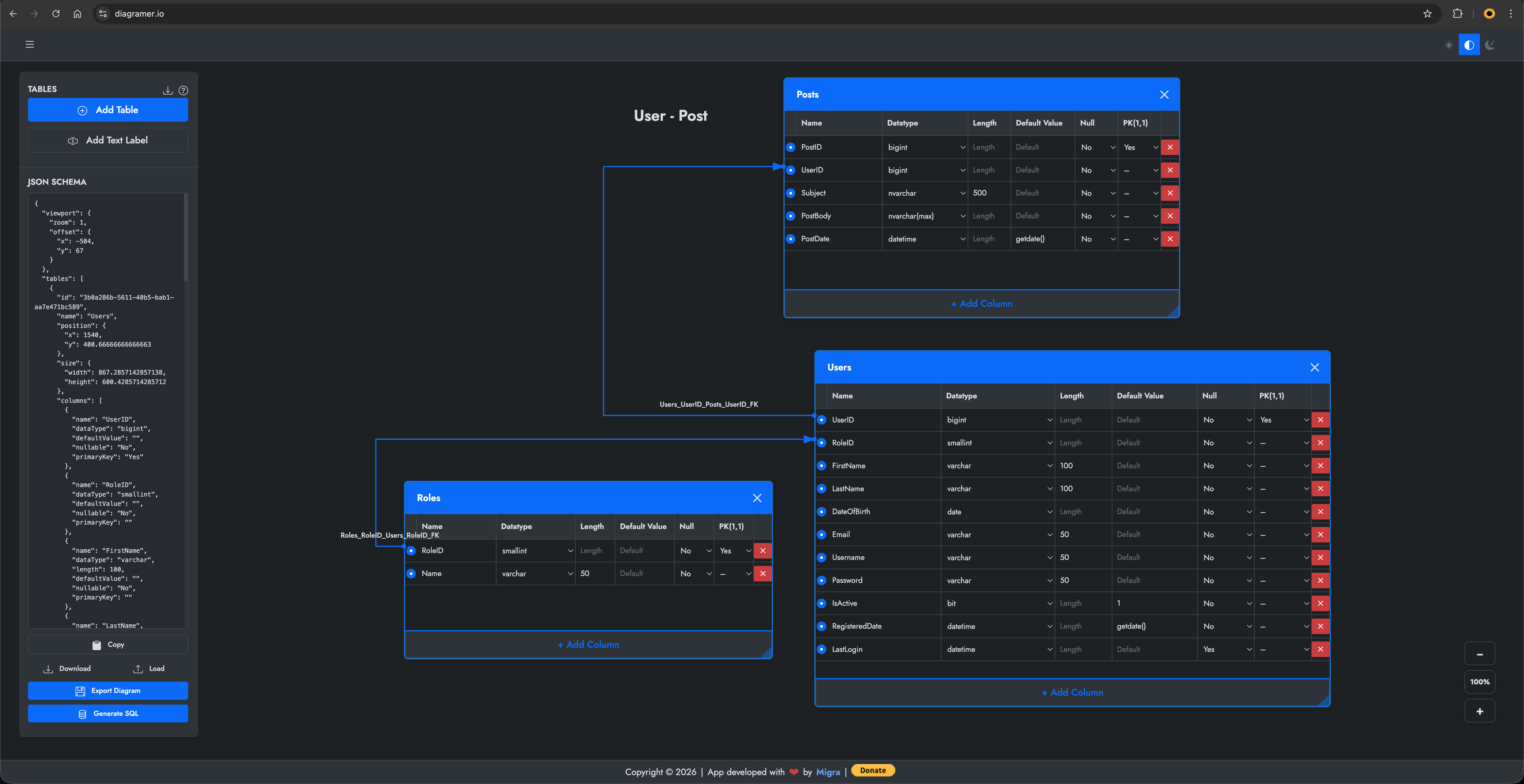Click the Length field for Subject column
Screen dimensions: 1524x784
click(988, 193)
